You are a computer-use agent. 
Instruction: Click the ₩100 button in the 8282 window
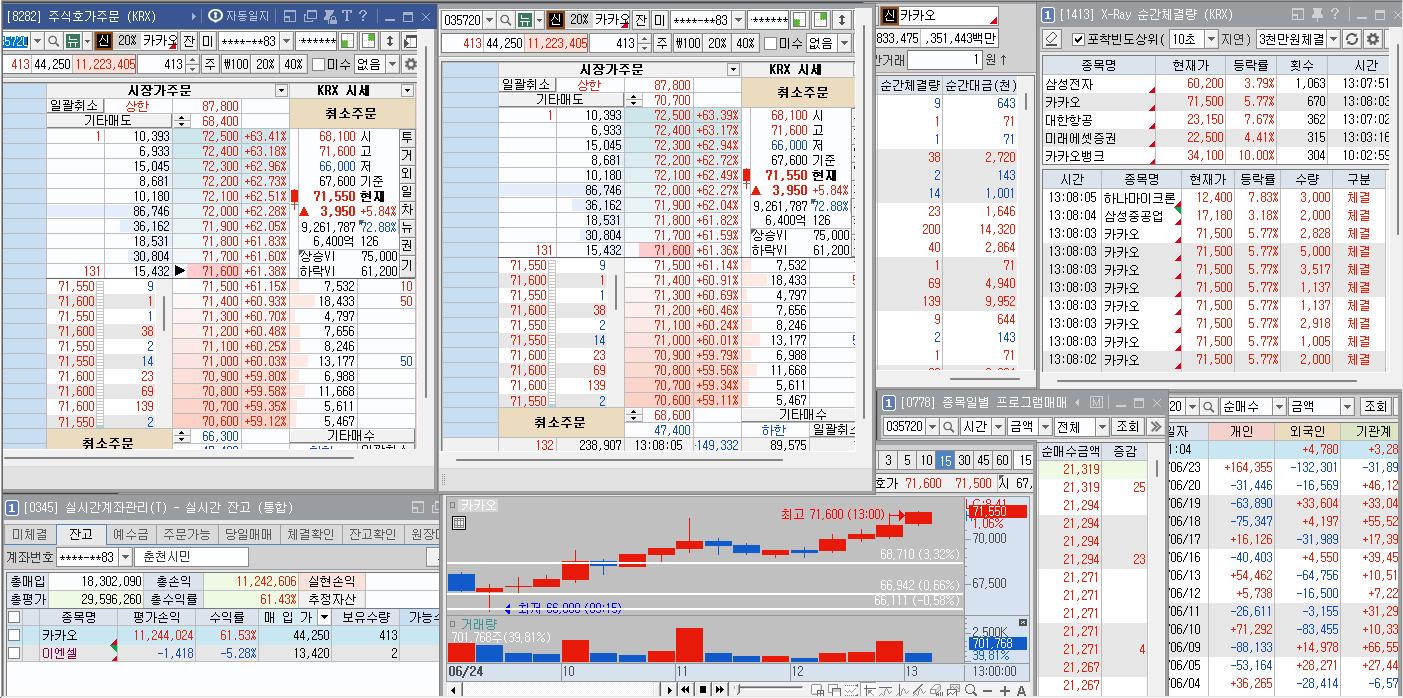(x=236, y=64)
